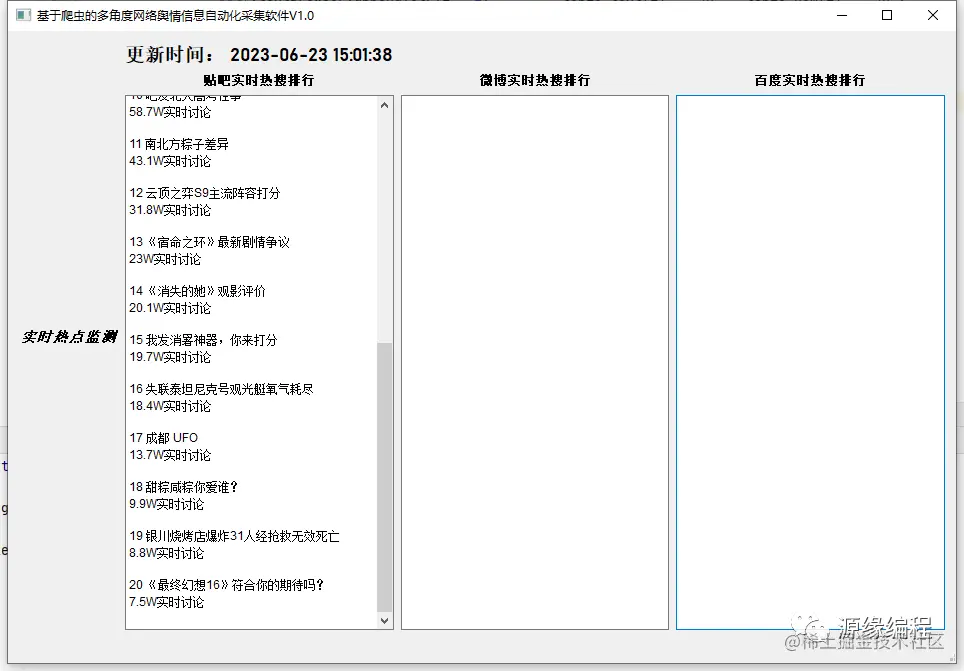Click the '13.7W实时讨论' count line
The height and width of the screenshot is (671, 964).
point(170,455)
